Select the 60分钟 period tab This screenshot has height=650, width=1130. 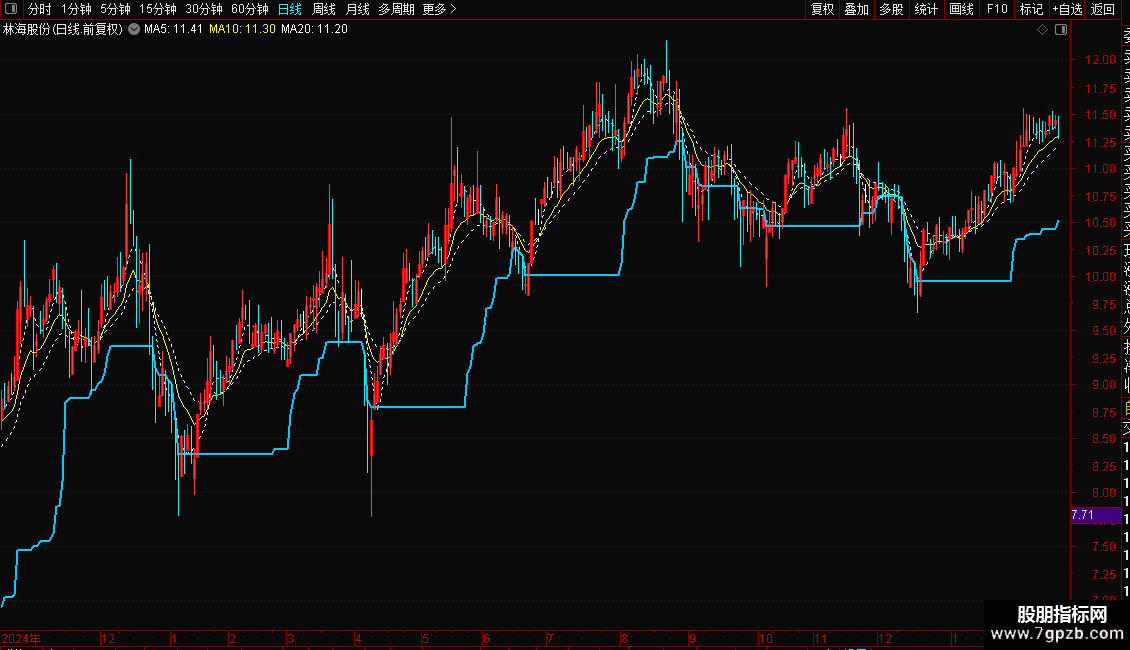click(250, 9)
